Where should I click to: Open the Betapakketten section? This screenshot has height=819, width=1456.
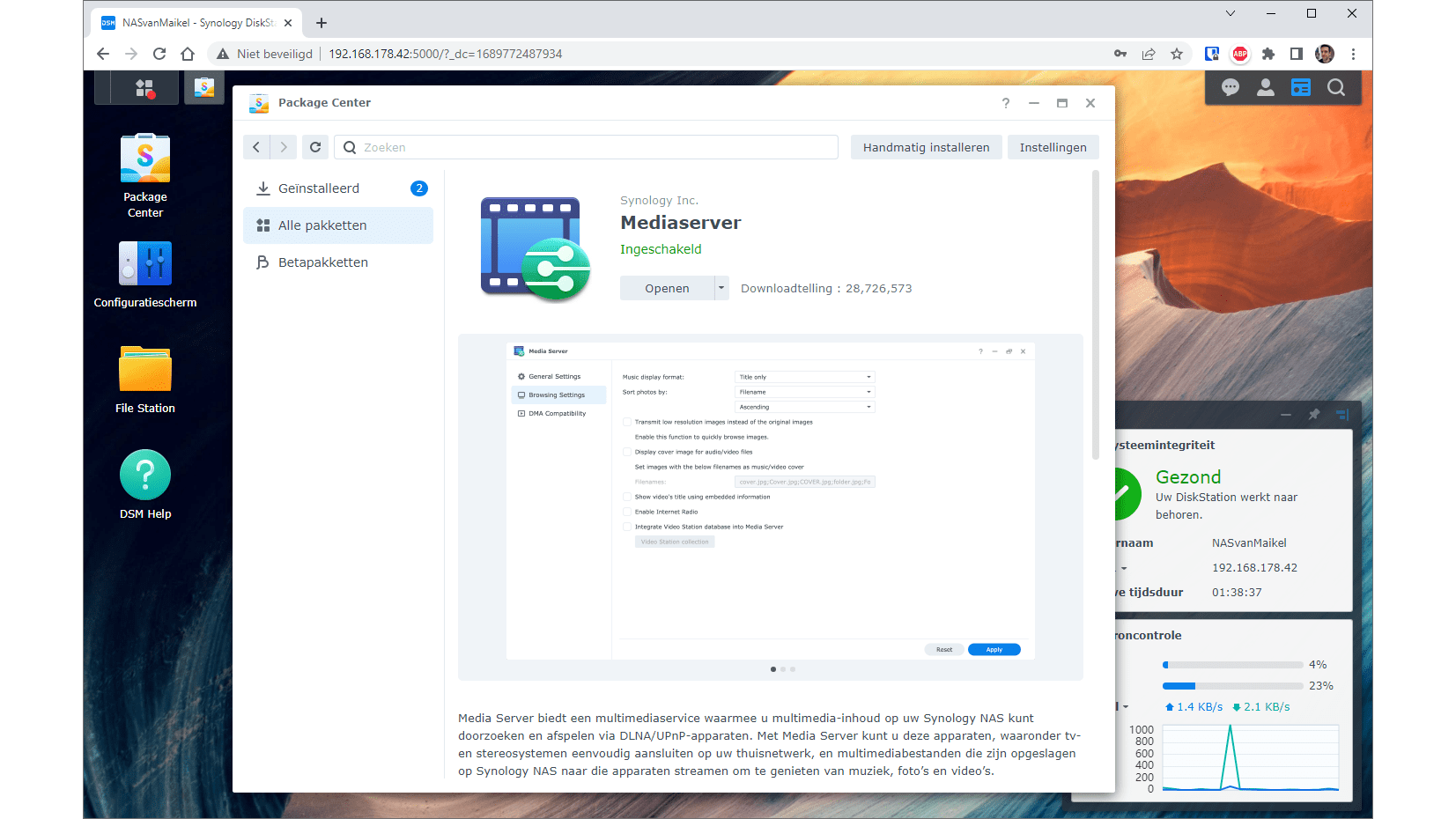click(x=338, y=262)
